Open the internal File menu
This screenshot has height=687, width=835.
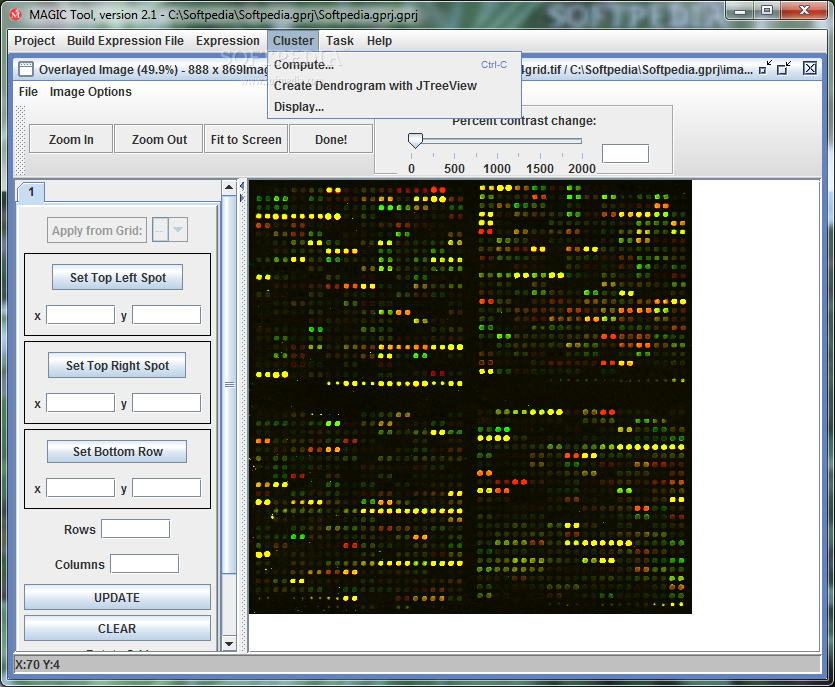(x=28, y=92)
